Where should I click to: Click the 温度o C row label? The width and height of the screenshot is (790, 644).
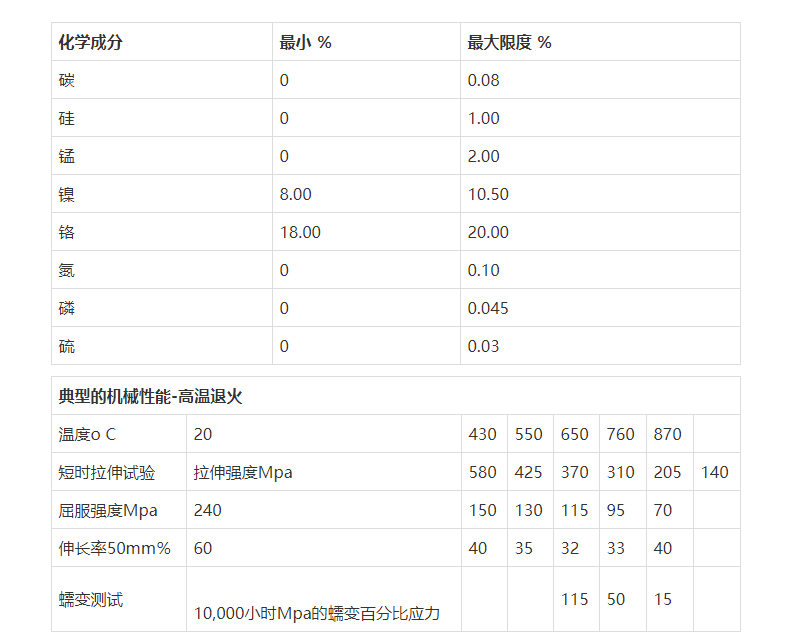point(87,434)
